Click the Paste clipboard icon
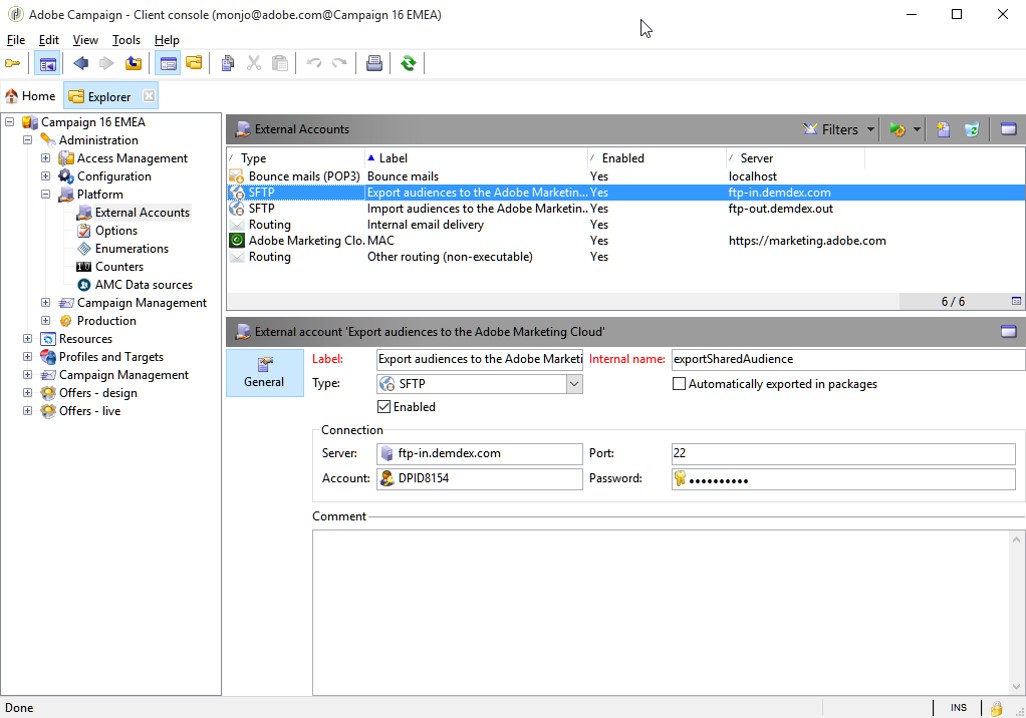 click(280, 63)
